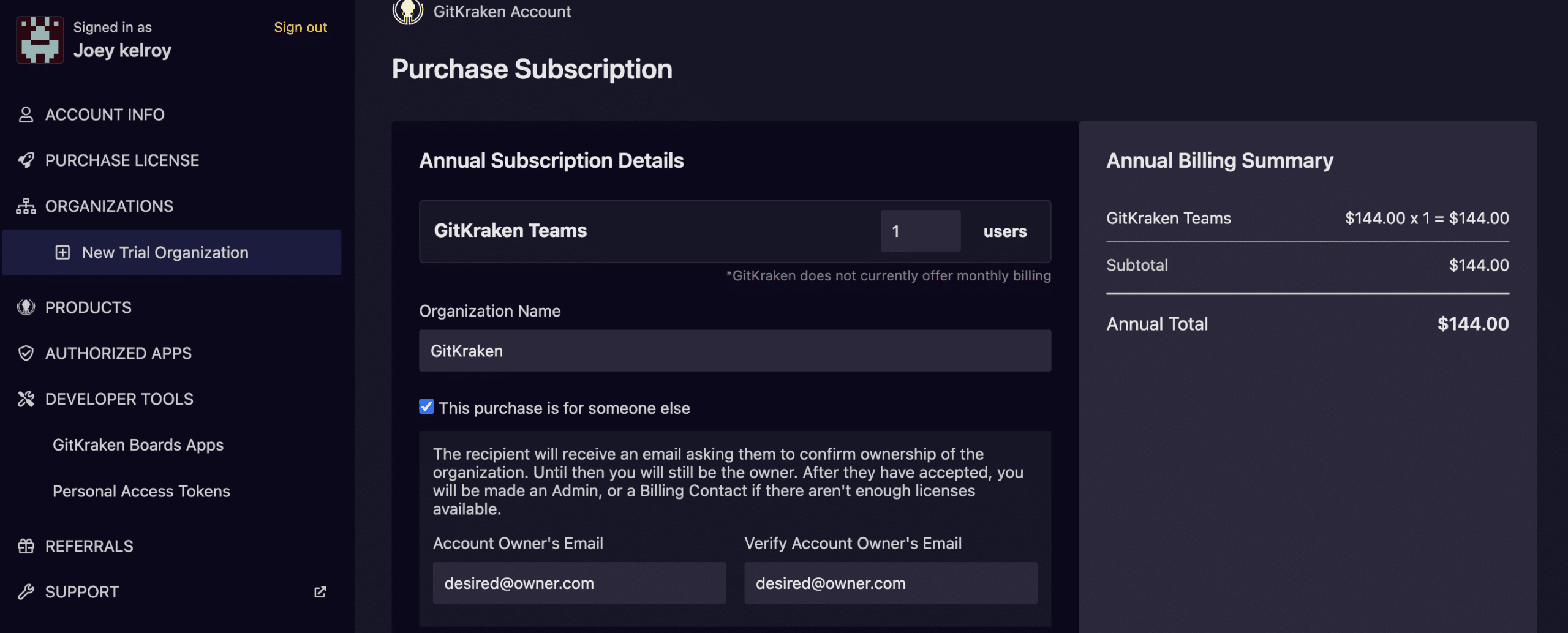The image size is (1568, 633).
Task: Open the Organizations hierarchy icon
Action: click(26, 206)
